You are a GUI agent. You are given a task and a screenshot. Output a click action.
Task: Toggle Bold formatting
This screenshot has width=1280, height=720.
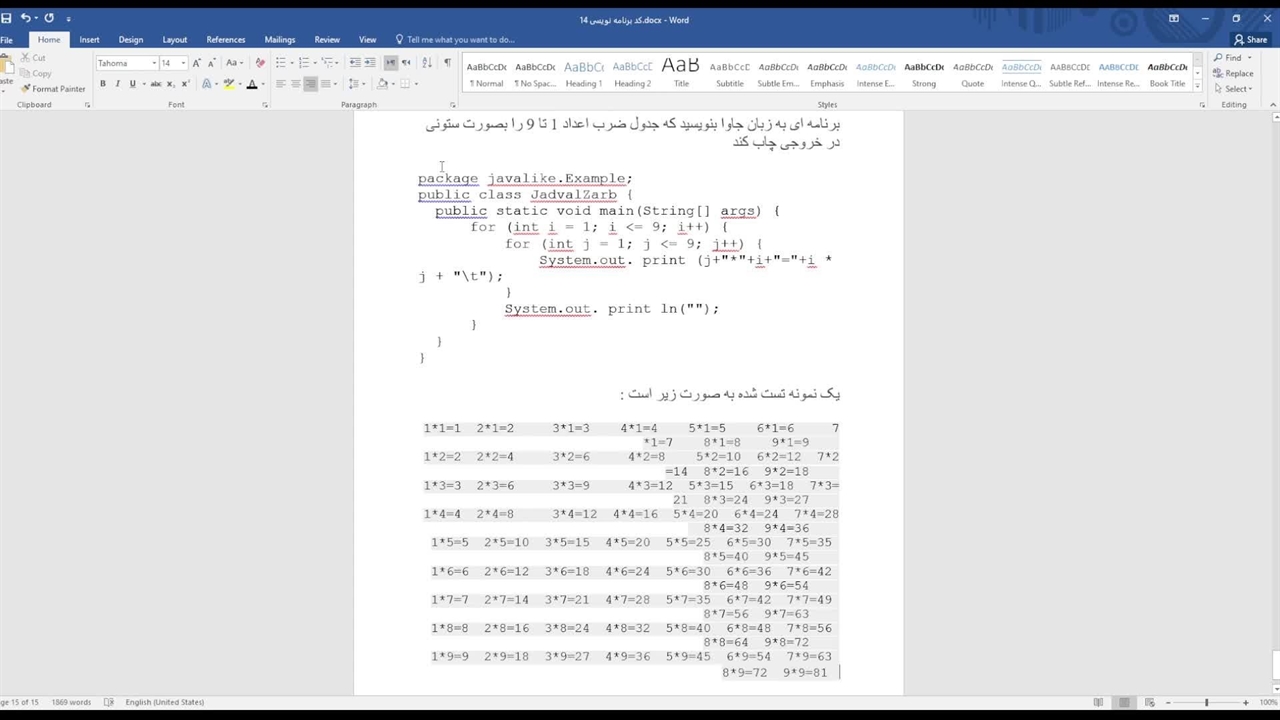click(x=102, y=84)
